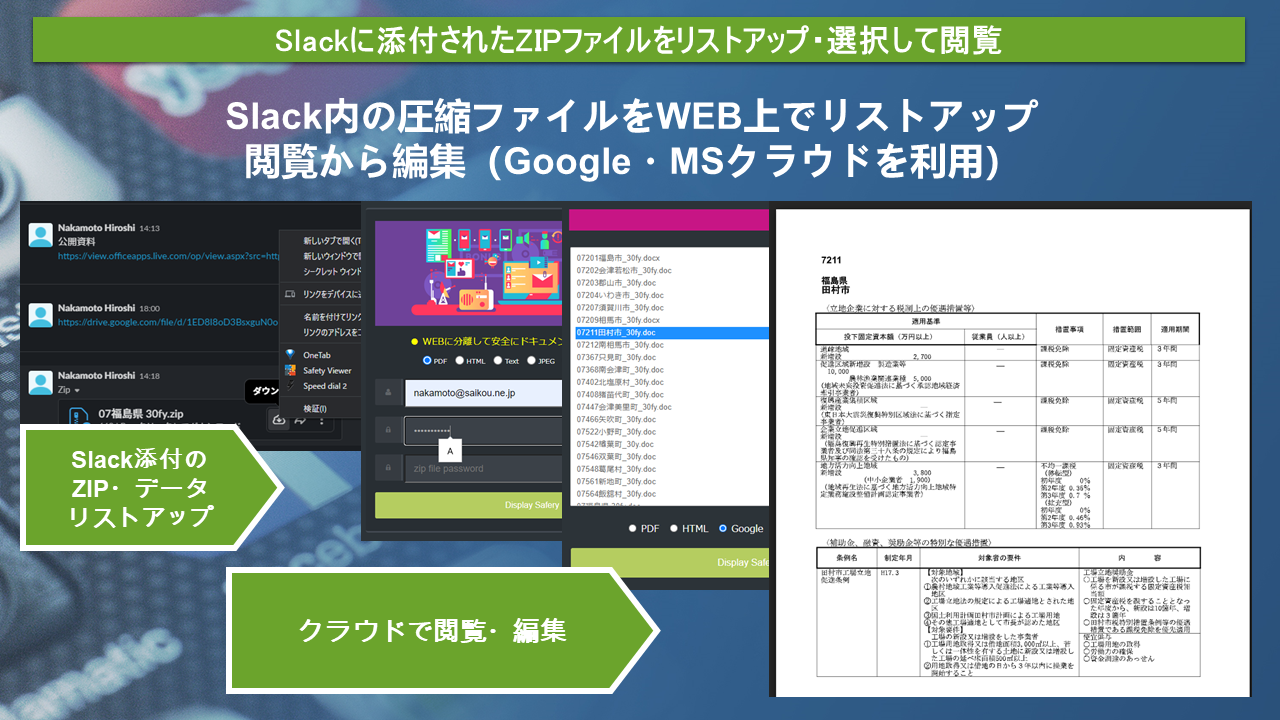Select HTML radio below the file list

(x=675, y=528)
